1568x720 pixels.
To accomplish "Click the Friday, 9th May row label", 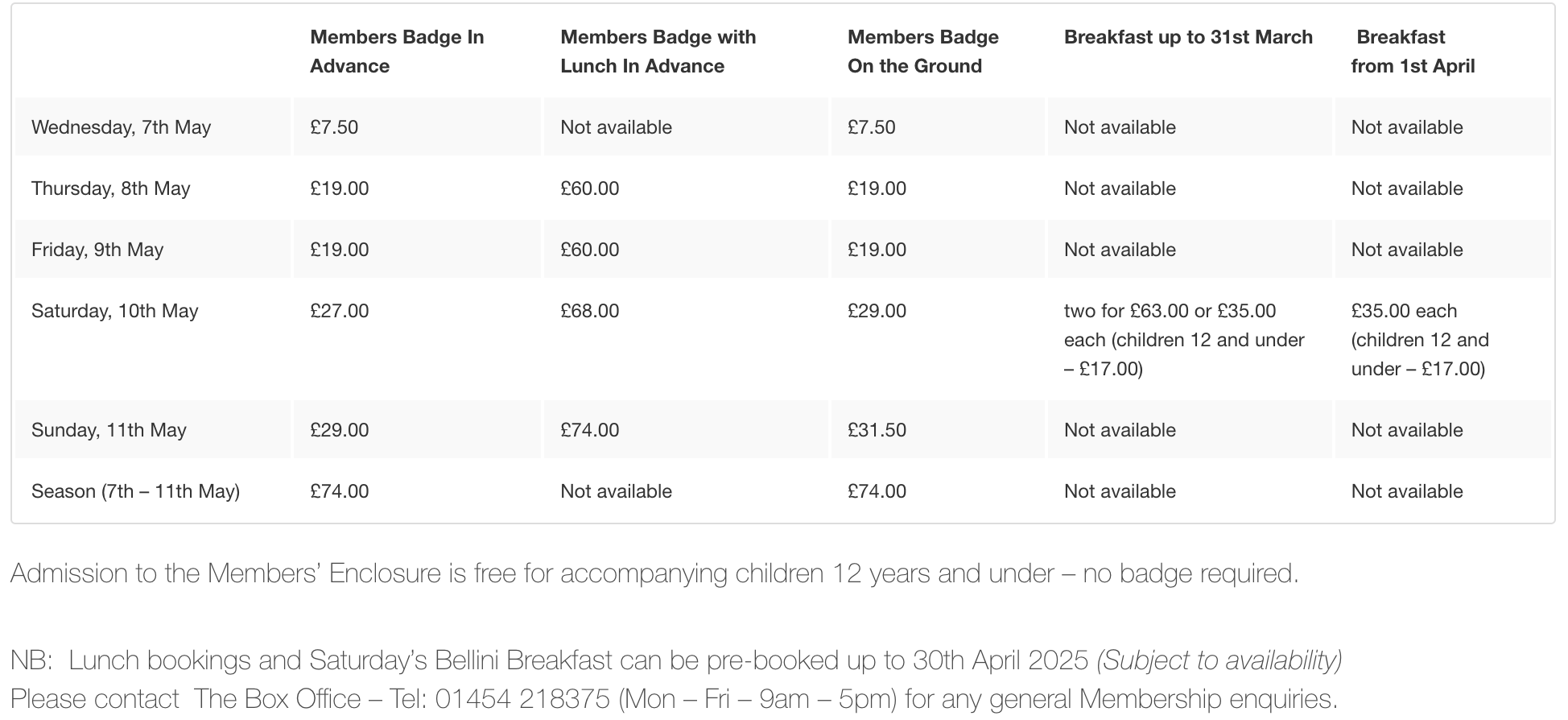I will (x=97, y=250).
